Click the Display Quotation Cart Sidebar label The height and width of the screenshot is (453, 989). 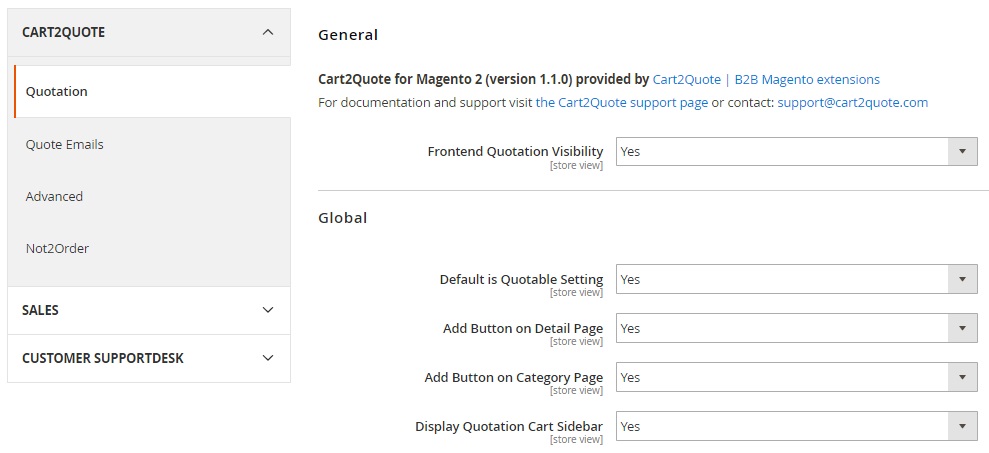tap(509, 426)
